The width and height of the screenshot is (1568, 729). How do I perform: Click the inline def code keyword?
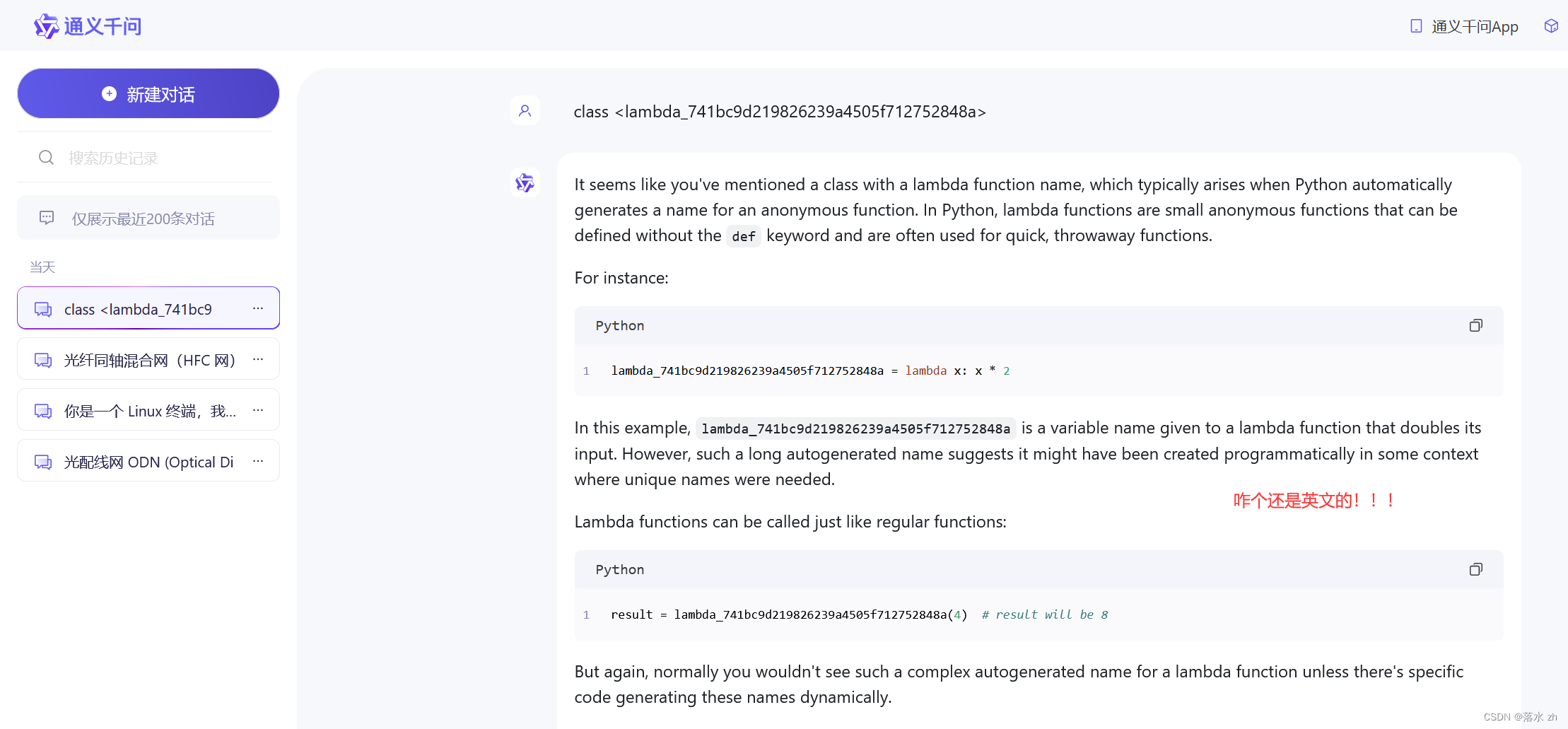(x=744, y=236)
